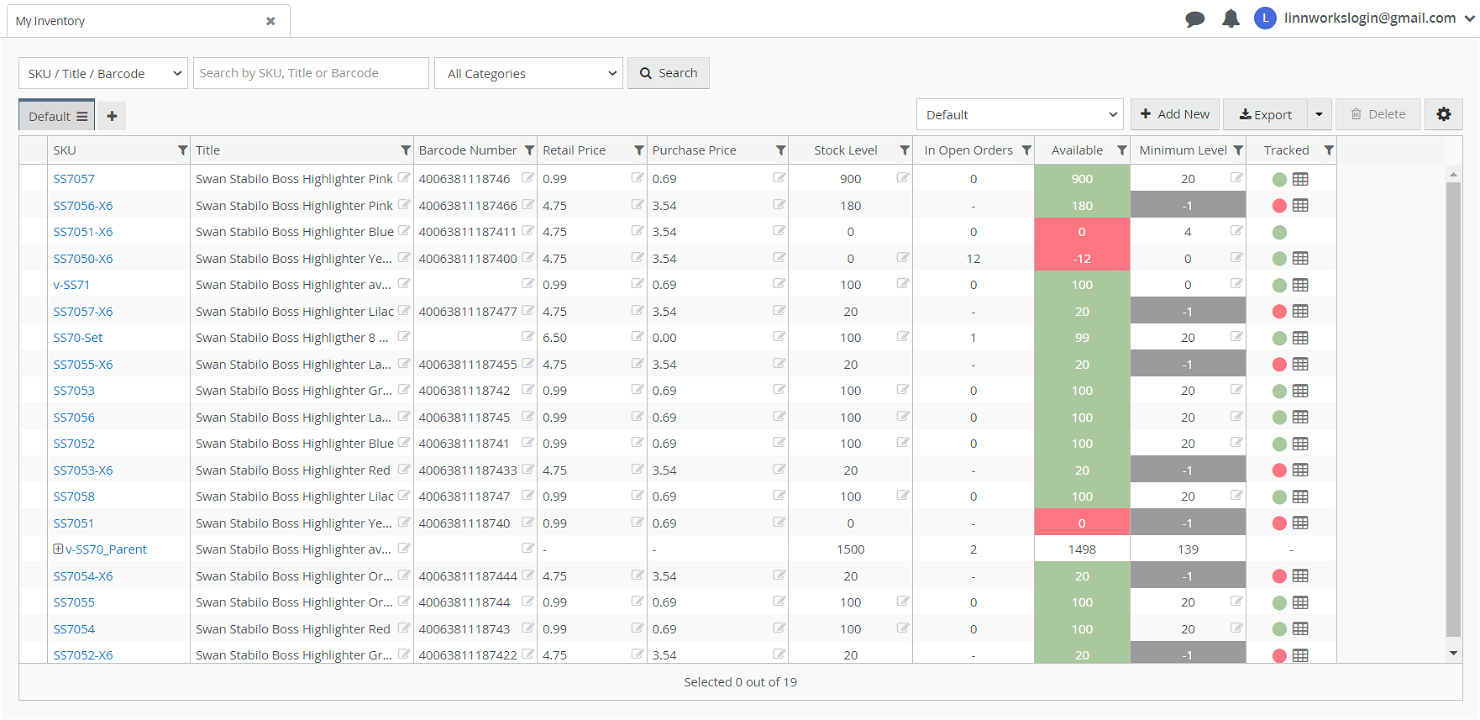Open batch grid for SS7054

pos(1300,629)
